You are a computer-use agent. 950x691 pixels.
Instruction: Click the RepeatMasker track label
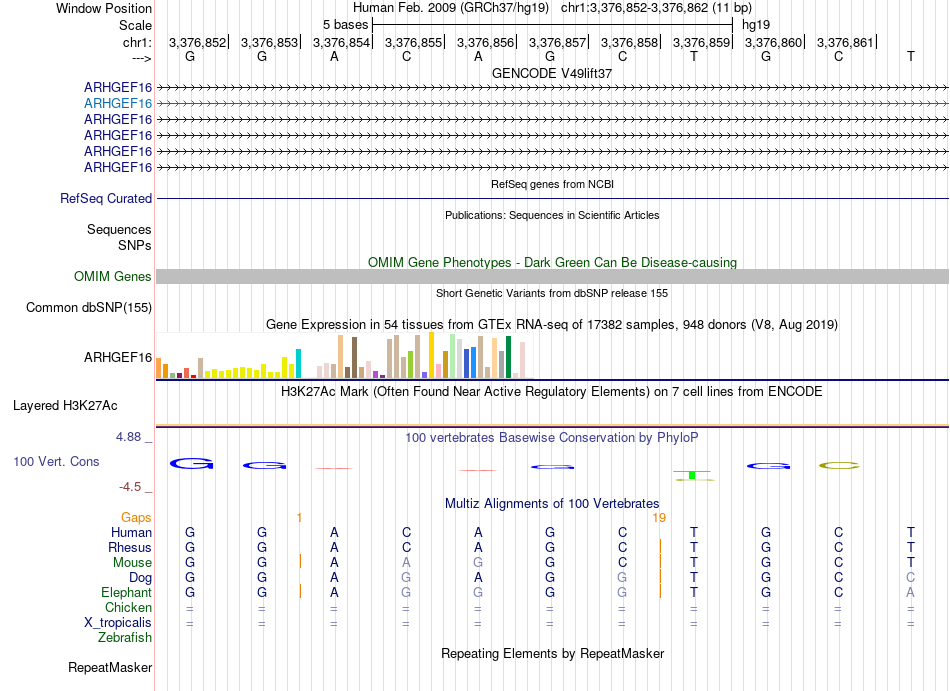point(110,668)
